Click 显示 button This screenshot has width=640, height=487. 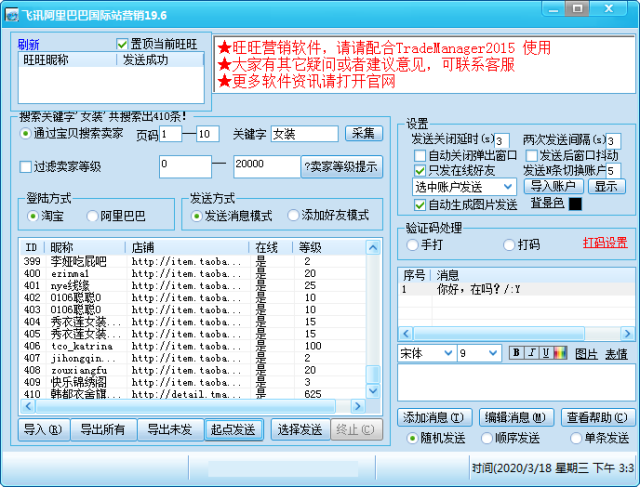607,186
